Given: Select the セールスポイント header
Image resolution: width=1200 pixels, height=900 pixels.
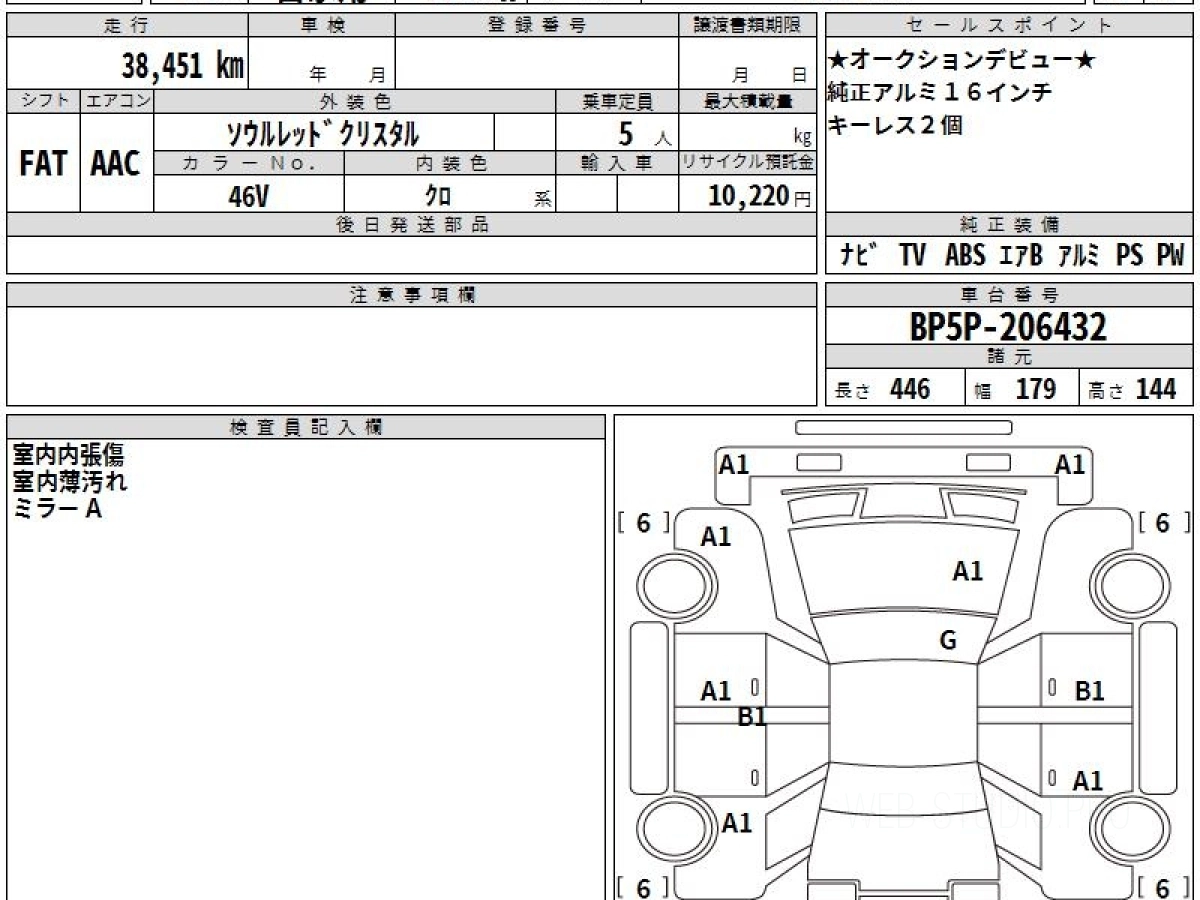Looking at the screenshot, I should (1009, 26).
